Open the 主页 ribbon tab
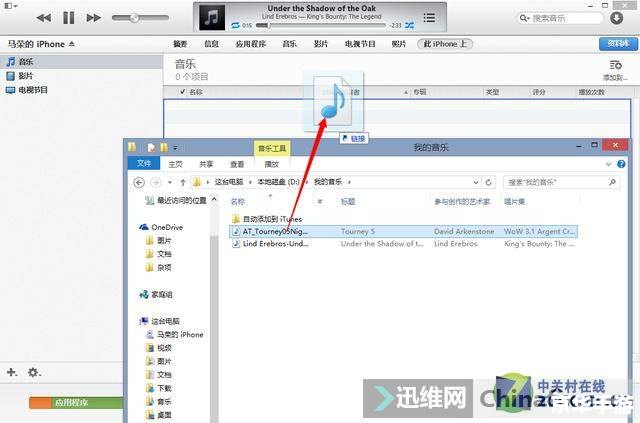This screenshot has width=640, height=423. coord(176,164)
